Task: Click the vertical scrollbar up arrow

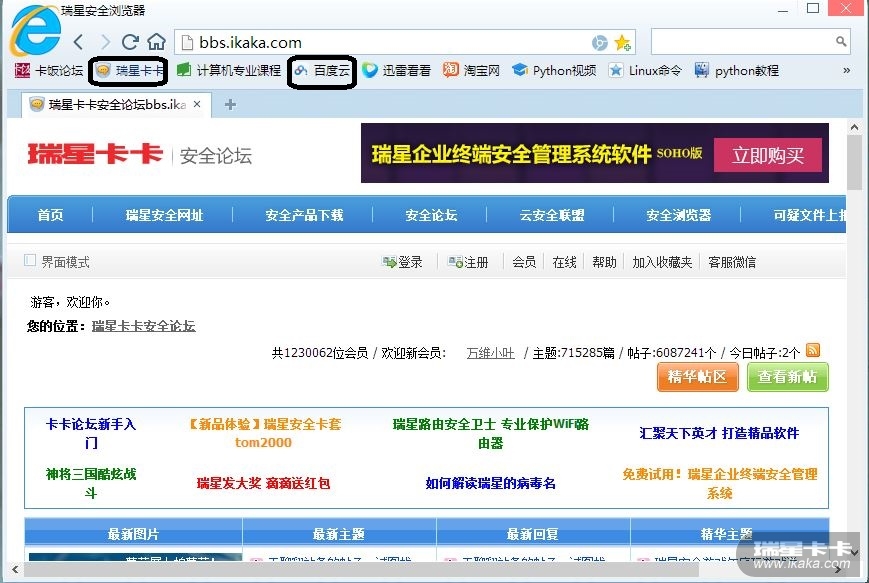Action: click(x=854, y=127)
